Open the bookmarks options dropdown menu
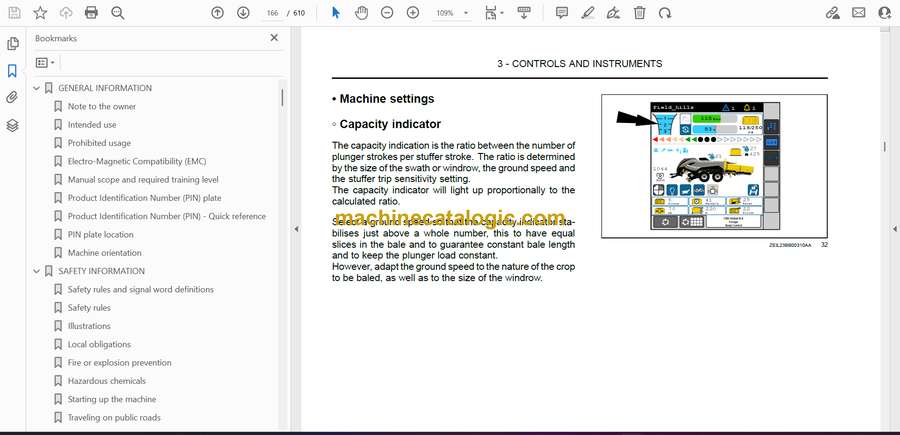Viewport: 900px width, 435px height. tap(45, 62)
